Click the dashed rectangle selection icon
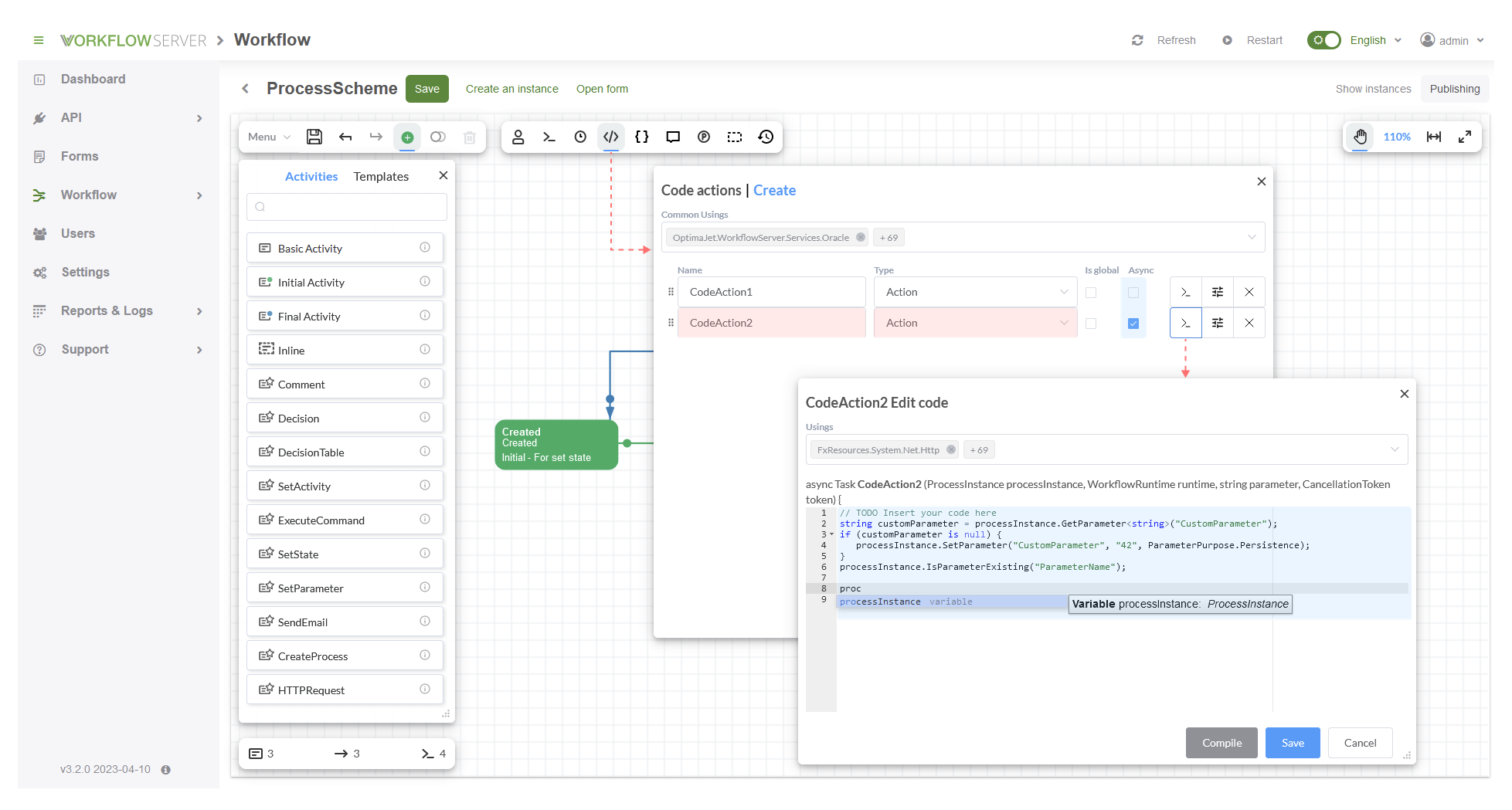The image size is (1512, 810). pyautogui.click(x=735, y=137)
